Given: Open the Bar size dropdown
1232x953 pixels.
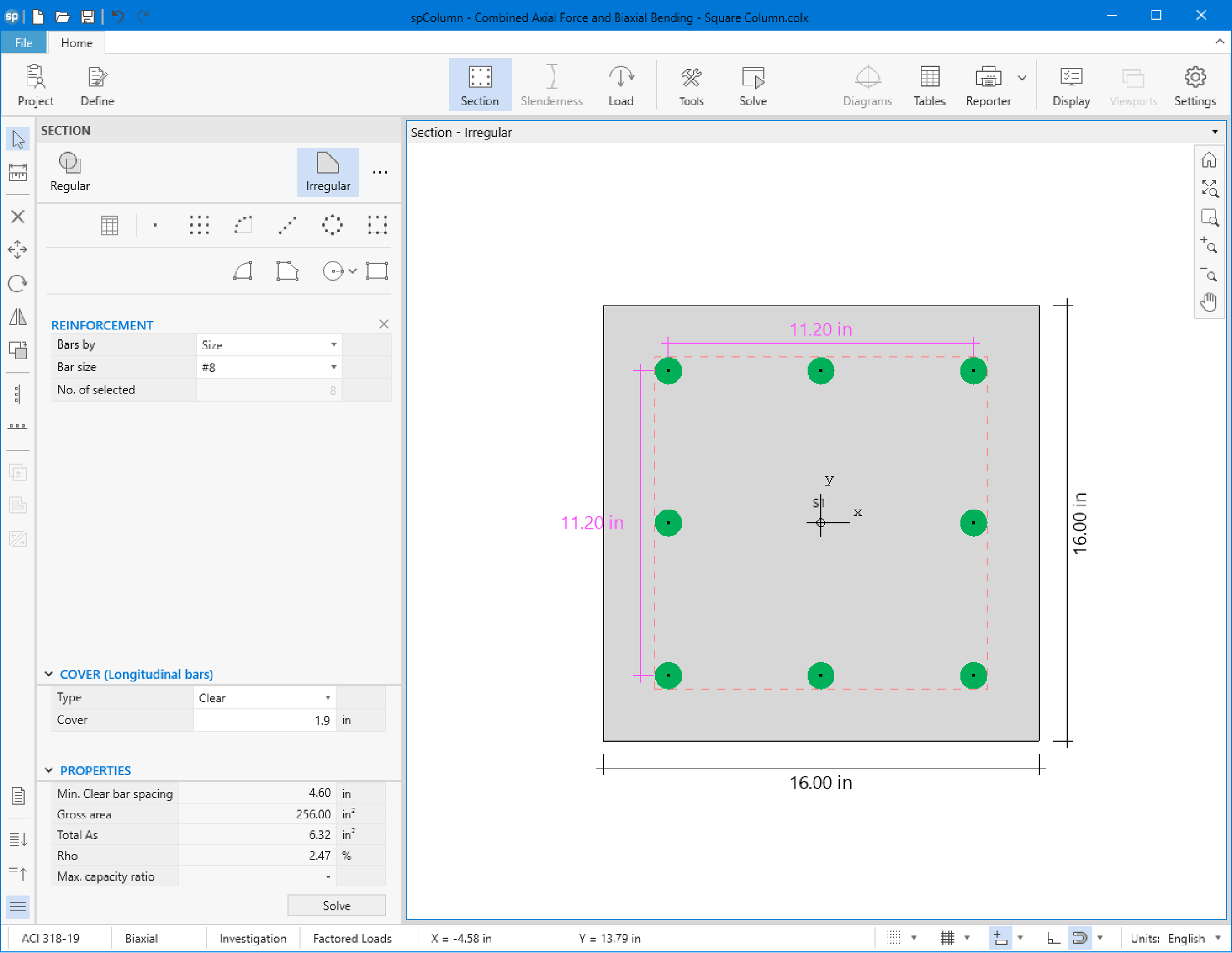Looking at the screenshot, I should pyautogui.click(x=269, y=368).
